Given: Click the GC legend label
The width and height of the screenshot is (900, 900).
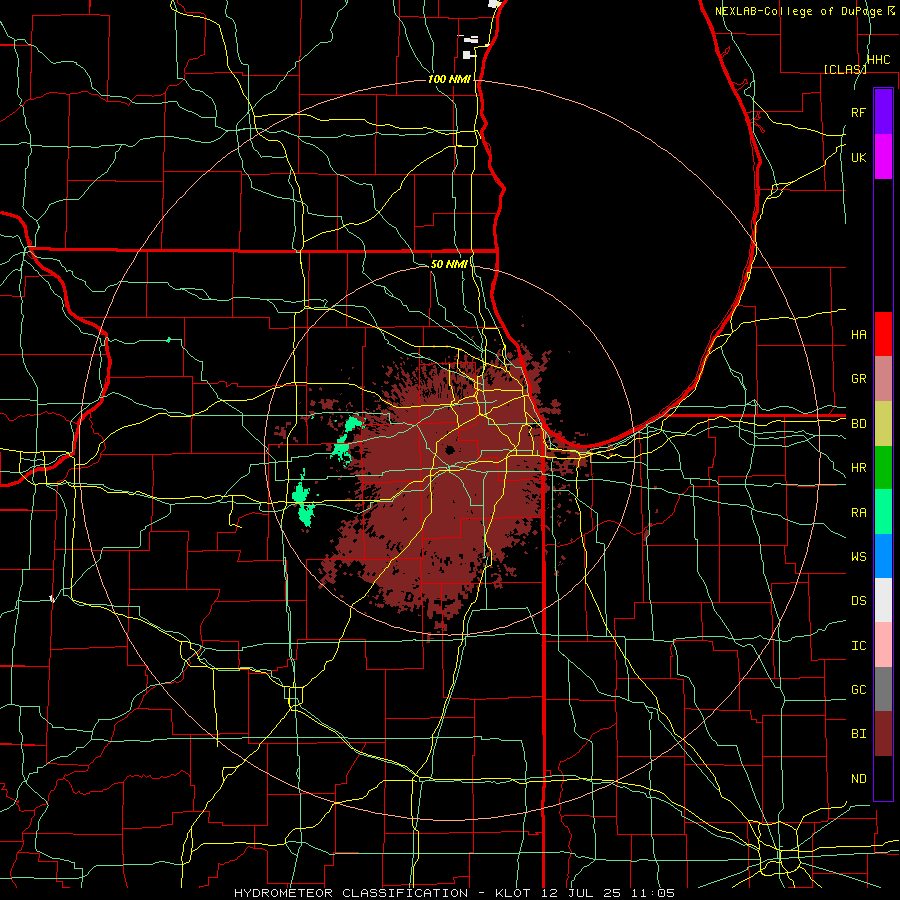Looking at the screenshot, I should 858,690.
